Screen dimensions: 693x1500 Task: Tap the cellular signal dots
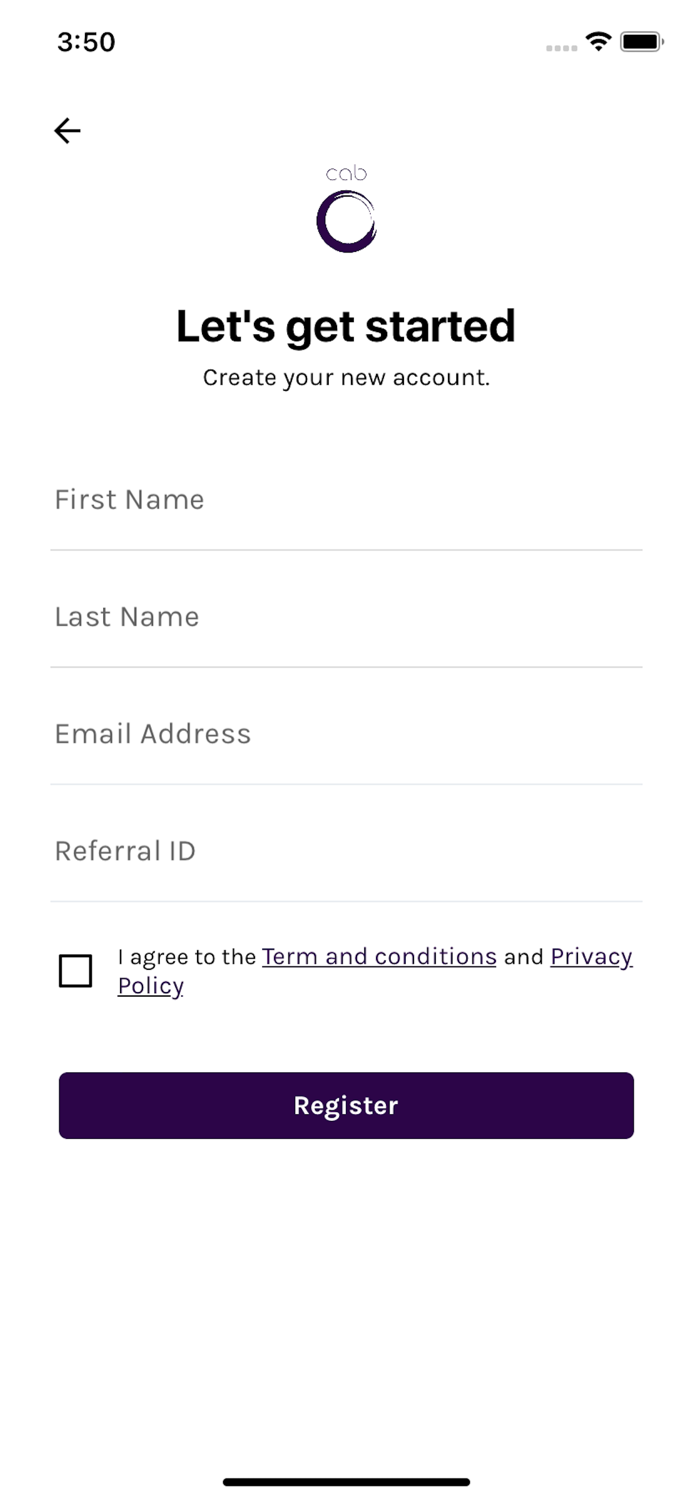click(x=561, y=47)
